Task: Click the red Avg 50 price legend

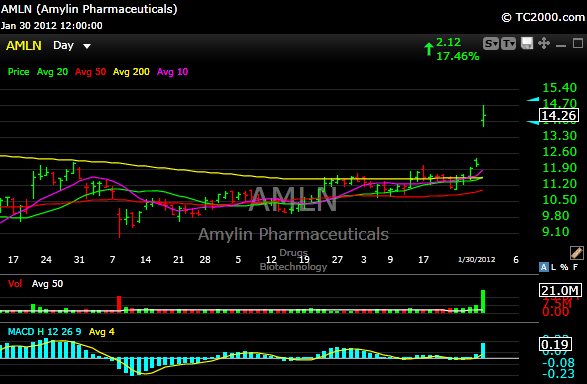Action: click(91, 72)
